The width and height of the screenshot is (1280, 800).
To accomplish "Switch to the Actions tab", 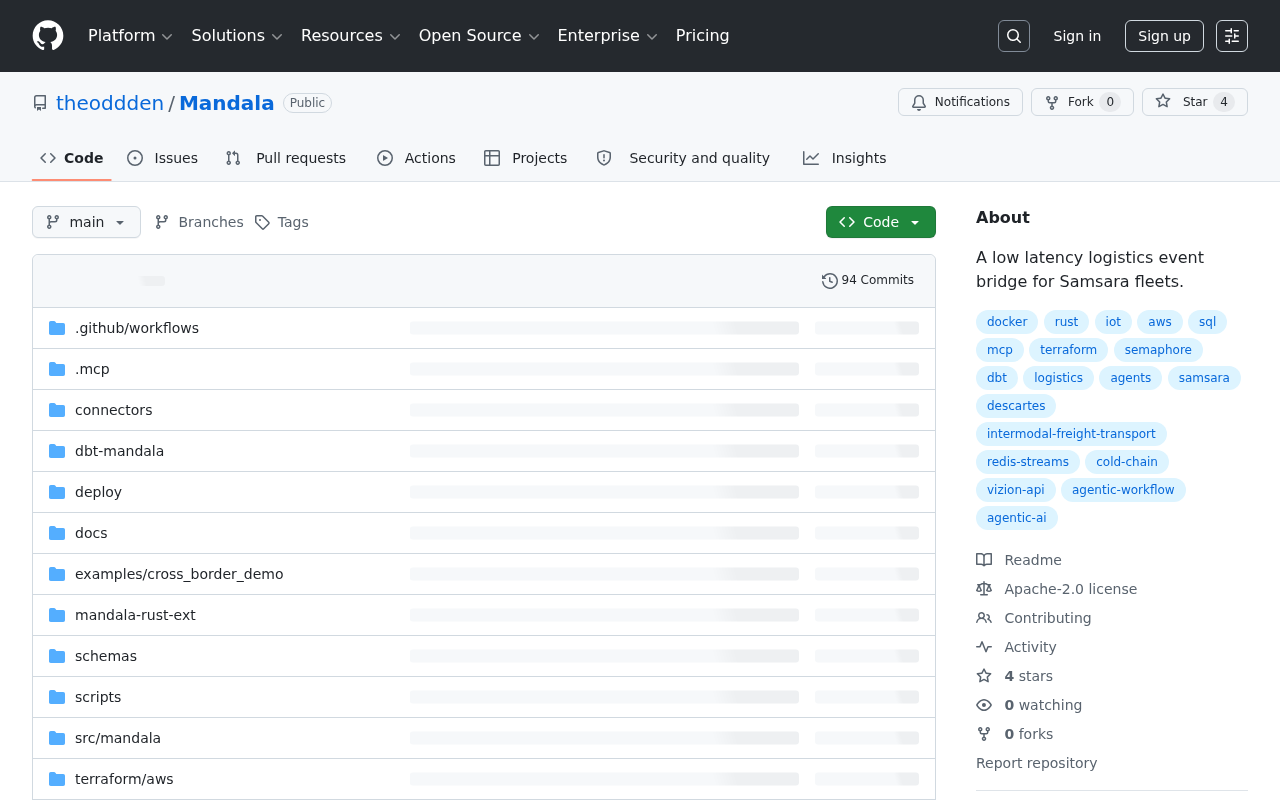I will [x=416, y=158].
